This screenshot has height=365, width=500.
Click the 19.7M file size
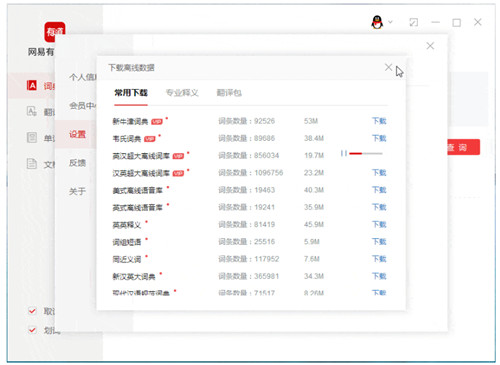[x=314, y=155]
